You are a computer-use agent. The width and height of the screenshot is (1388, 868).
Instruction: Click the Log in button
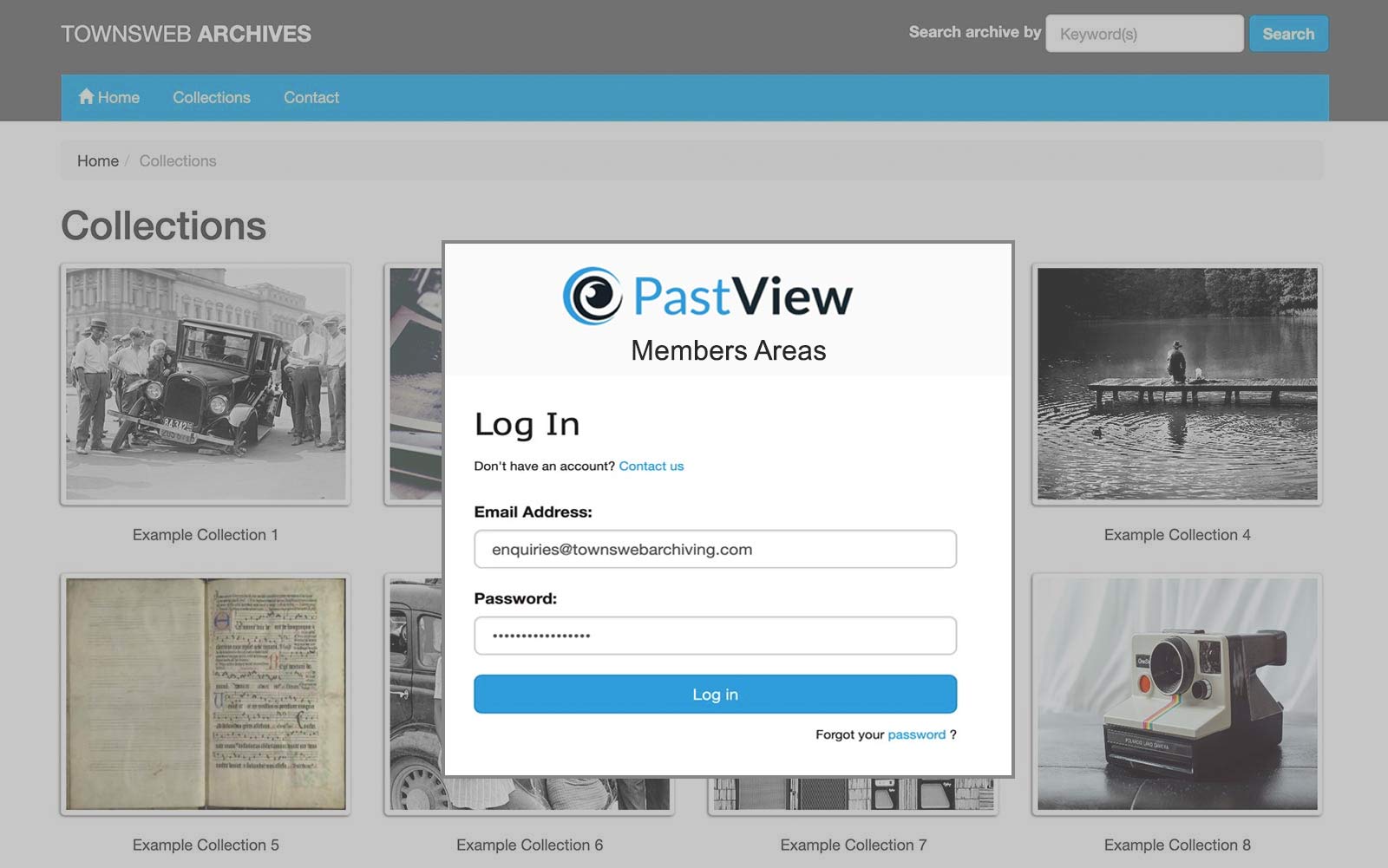click(x=715, y=694)
